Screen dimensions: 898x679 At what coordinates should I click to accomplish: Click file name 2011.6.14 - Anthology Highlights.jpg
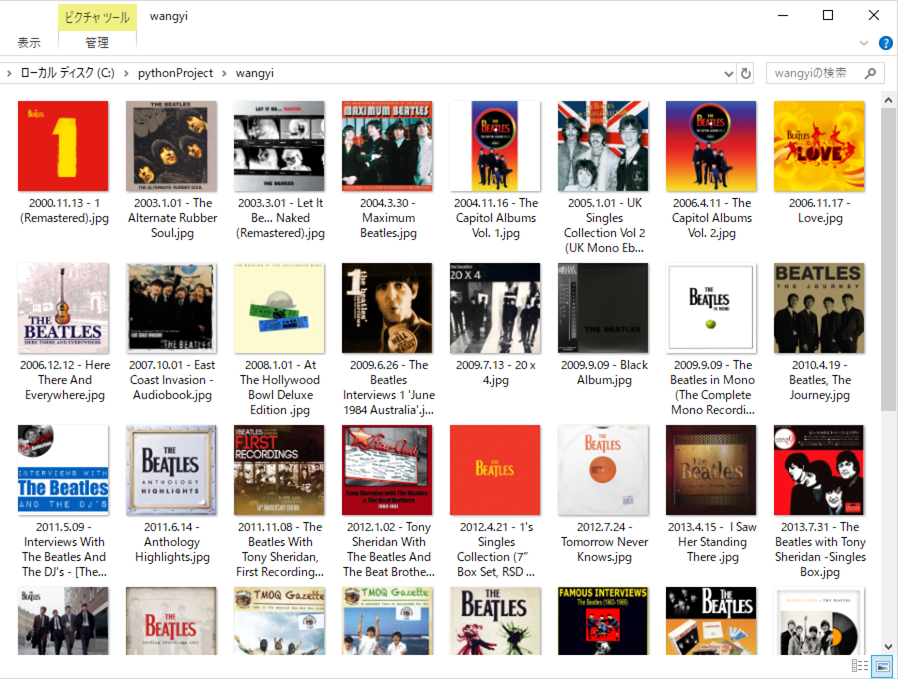click(172, 542)
